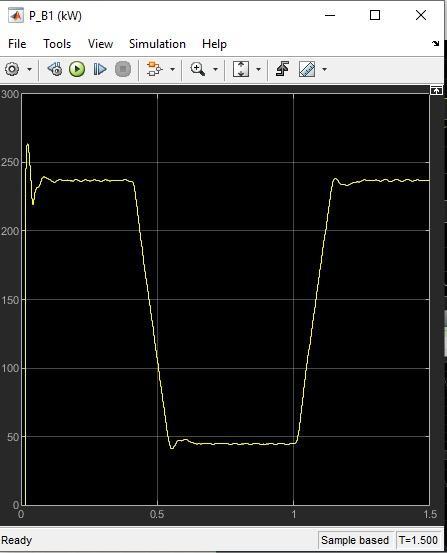Open the File menu
This screenshot has height=553, width=447.
17,44
